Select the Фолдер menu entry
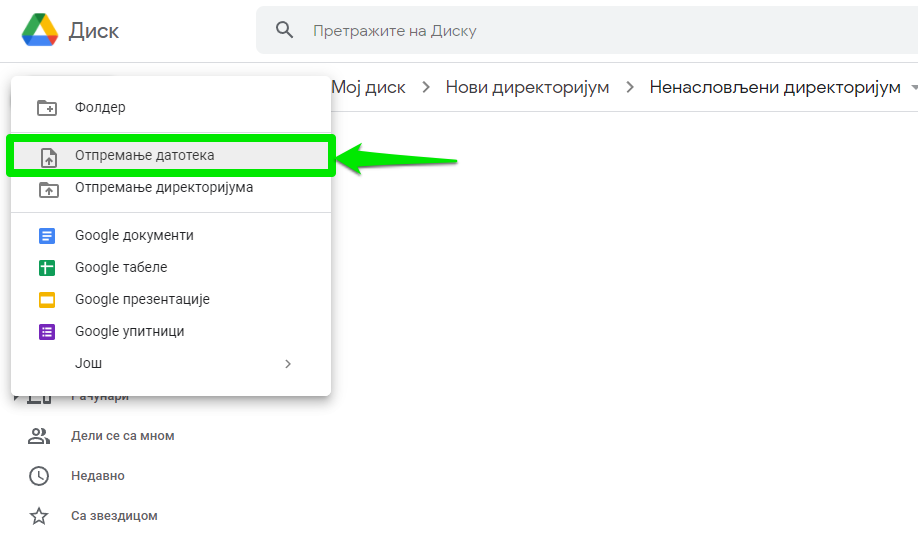This screenshot has height=542, width=918. [x=171, y=107]
